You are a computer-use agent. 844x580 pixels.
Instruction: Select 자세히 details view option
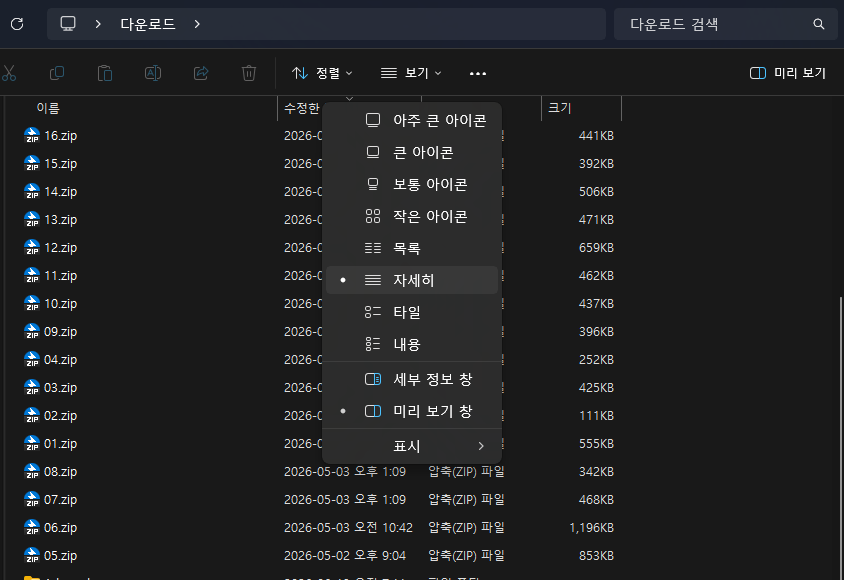pyautogui.click(x=412, y=280)
